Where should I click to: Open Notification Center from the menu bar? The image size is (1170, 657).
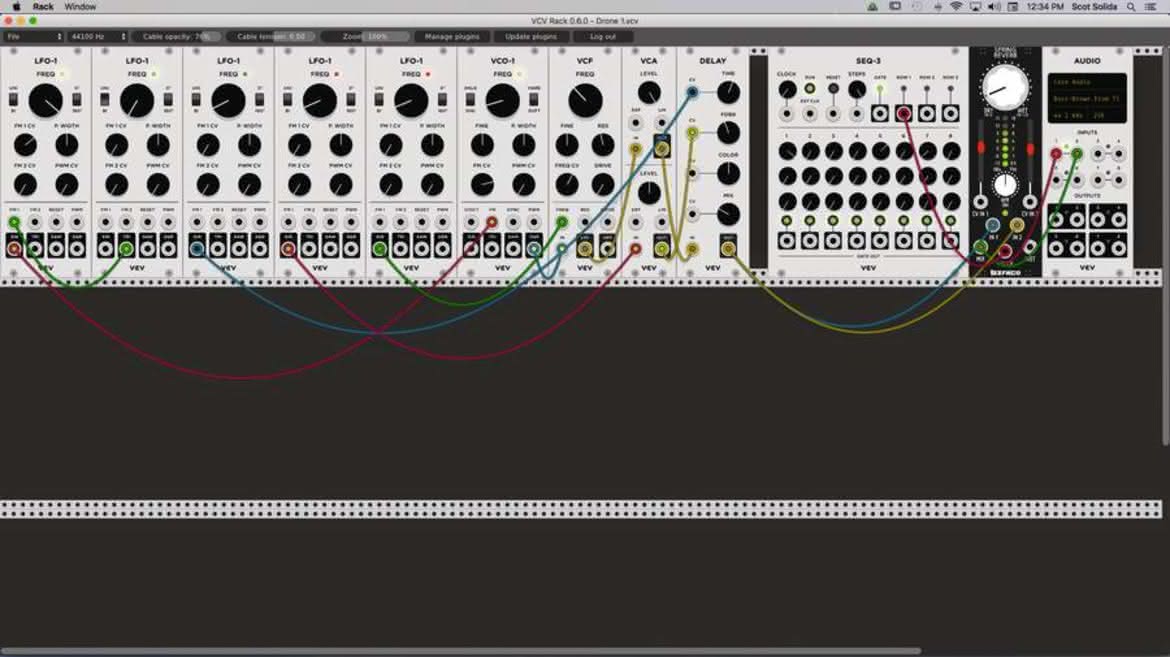point(1151,7)
